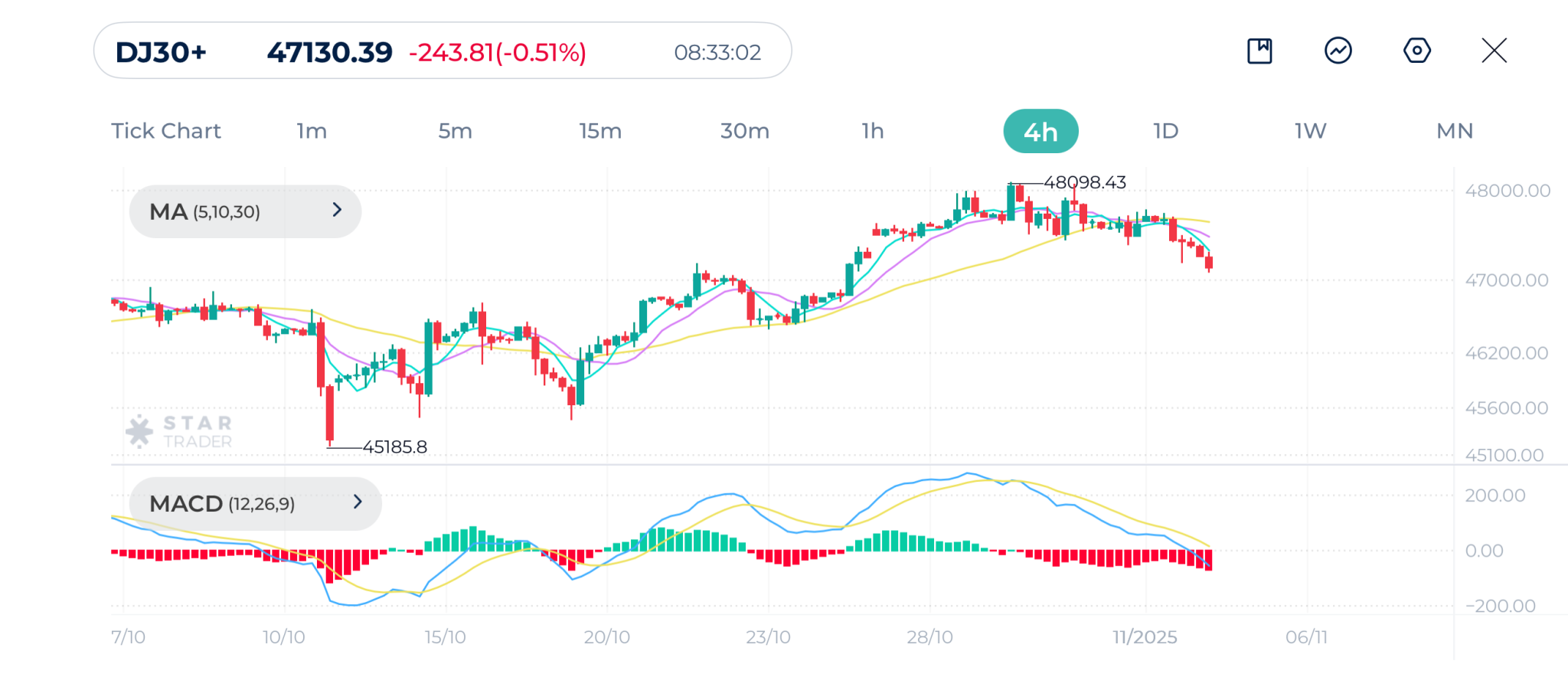Switch to Tick Chart view
Viewport: 1568px width, 687px height.
click(166, 131)
